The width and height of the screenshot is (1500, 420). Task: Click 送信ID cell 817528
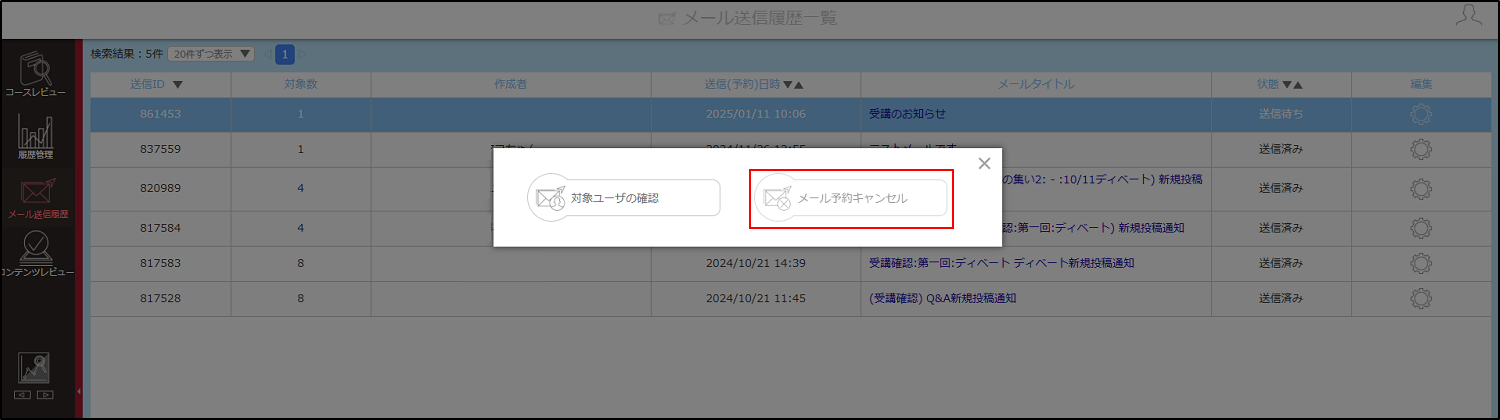point(160,298)
